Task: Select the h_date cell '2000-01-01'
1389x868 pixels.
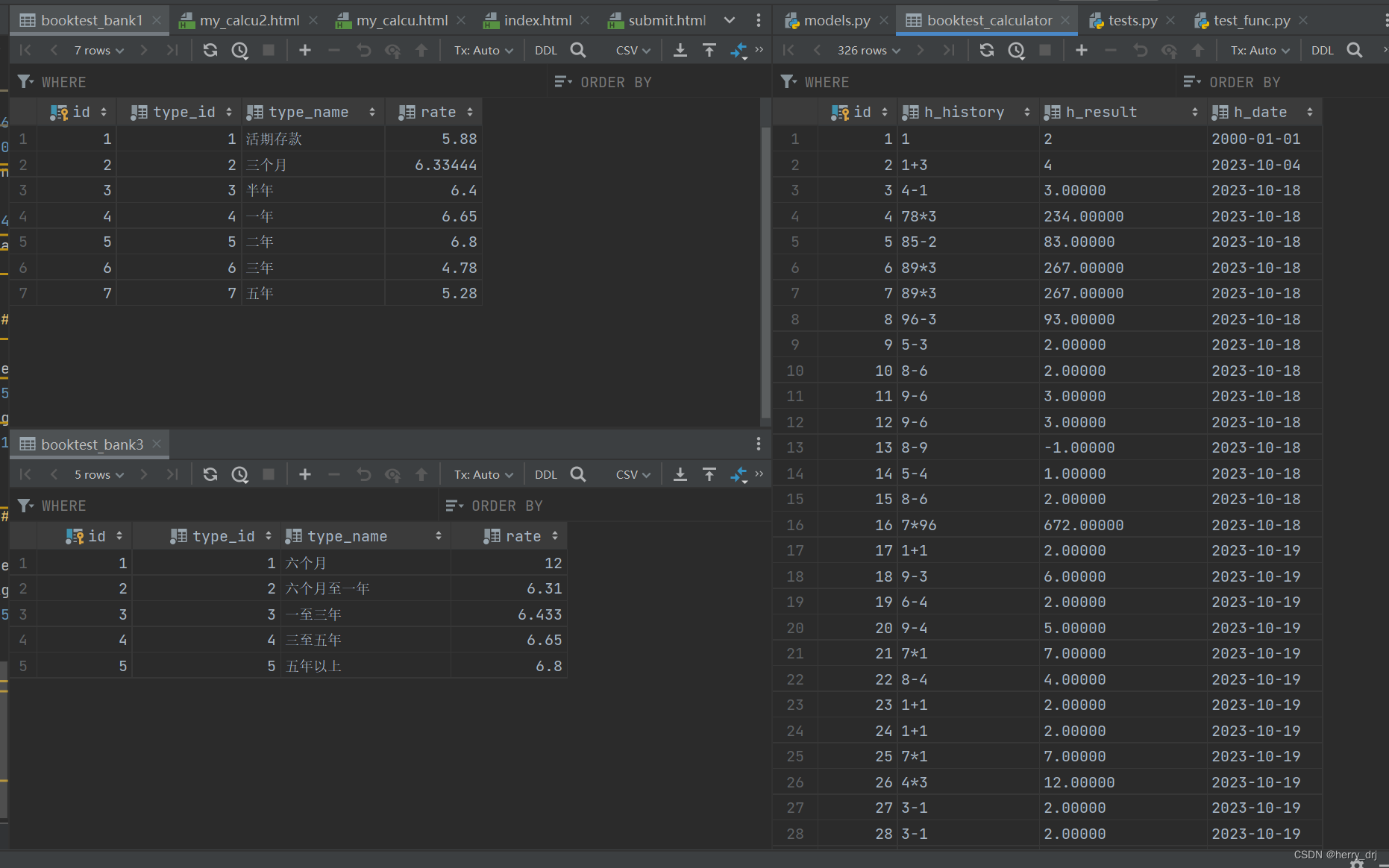Action: (x=1264, y=139)
